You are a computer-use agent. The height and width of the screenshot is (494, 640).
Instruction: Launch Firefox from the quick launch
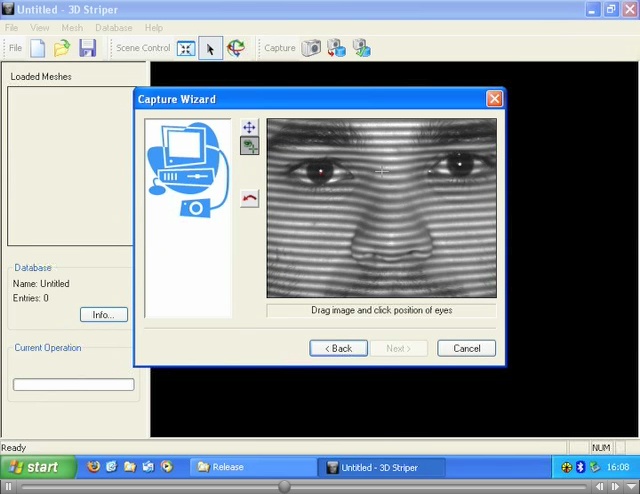[93, 467]
